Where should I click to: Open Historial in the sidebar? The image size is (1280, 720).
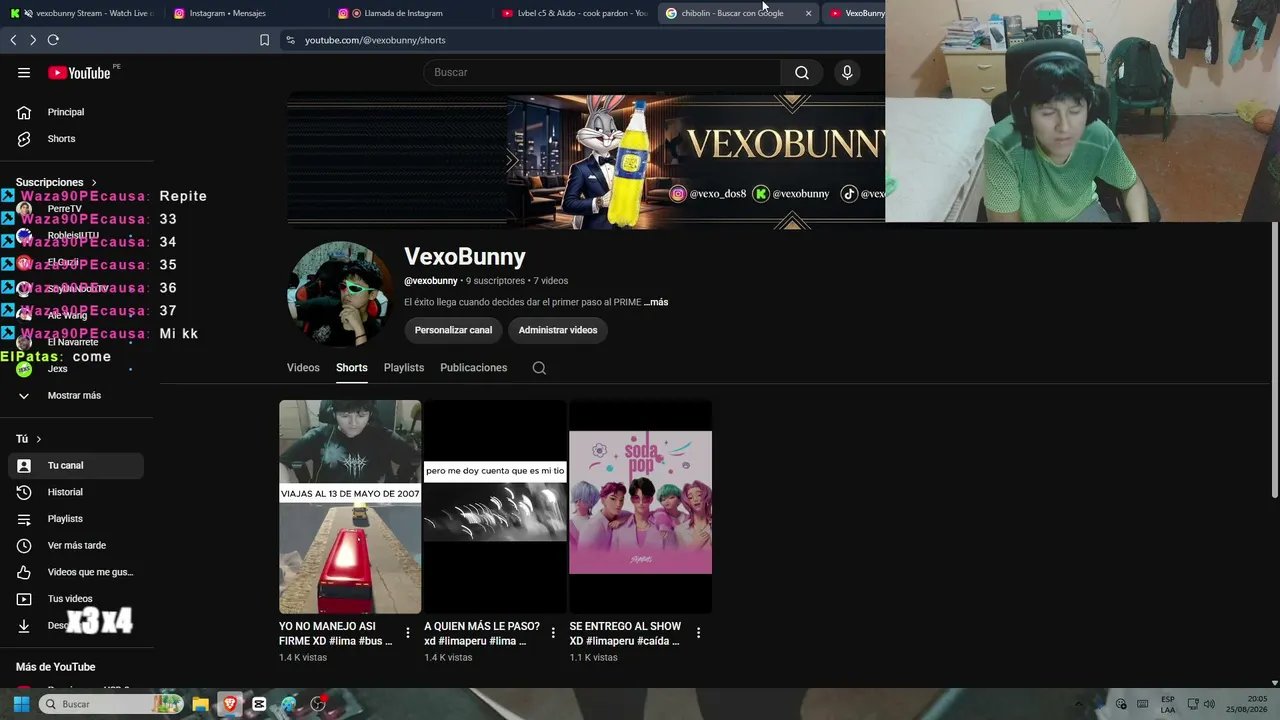76,492
